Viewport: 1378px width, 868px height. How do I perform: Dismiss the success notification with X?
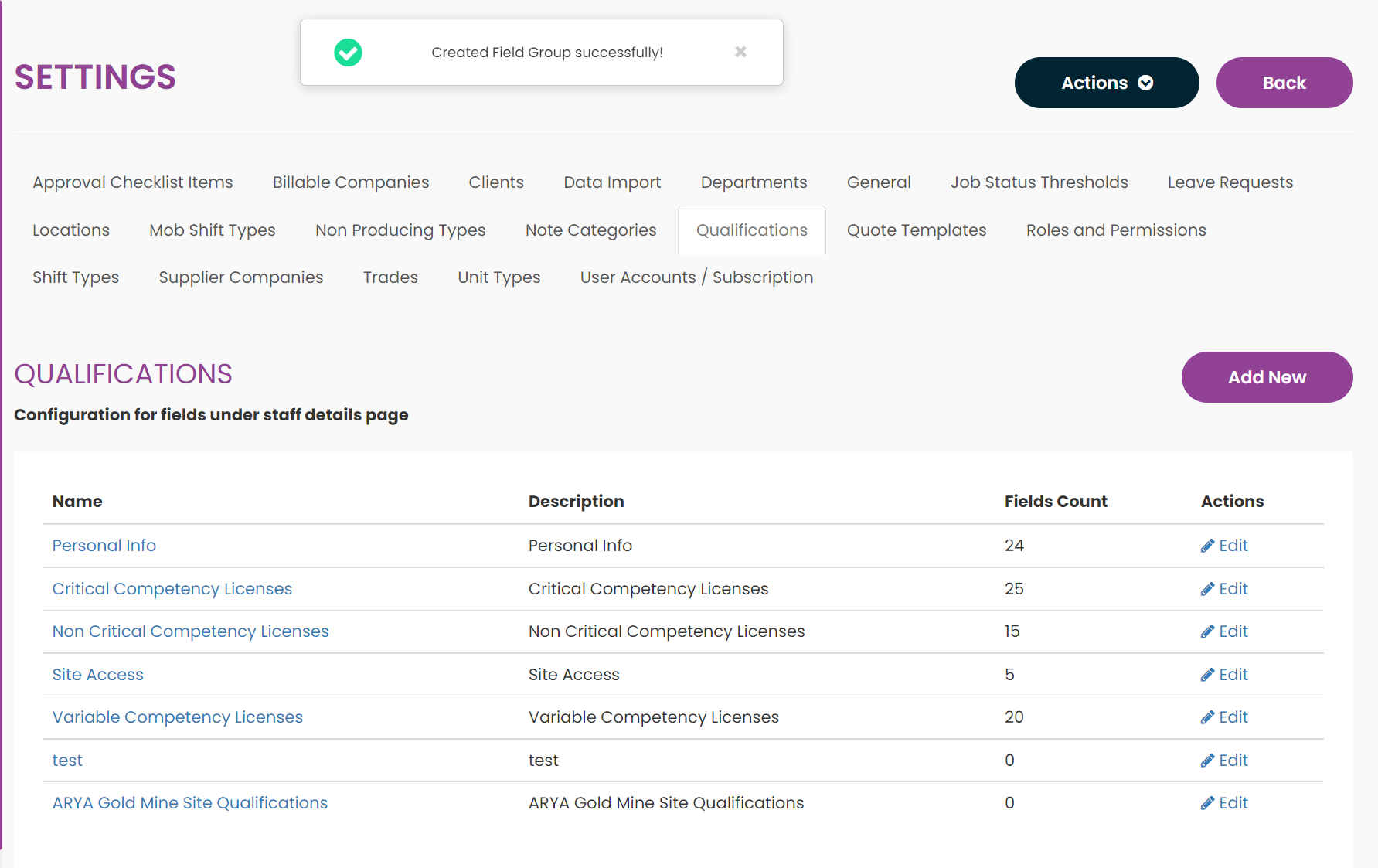point(740,52)
